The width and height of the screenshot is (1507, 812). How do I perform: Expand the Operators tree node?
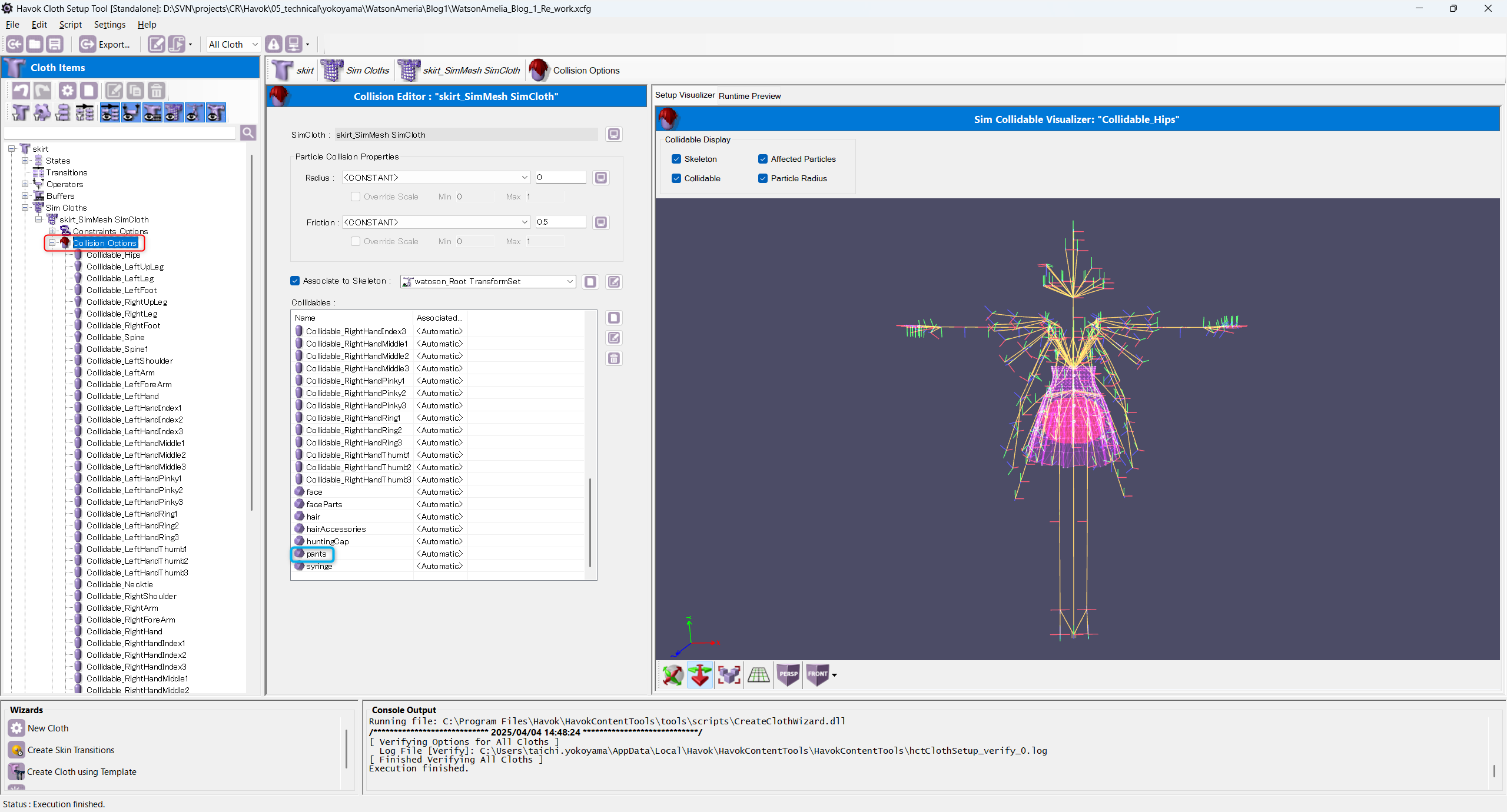pos(25,184)
